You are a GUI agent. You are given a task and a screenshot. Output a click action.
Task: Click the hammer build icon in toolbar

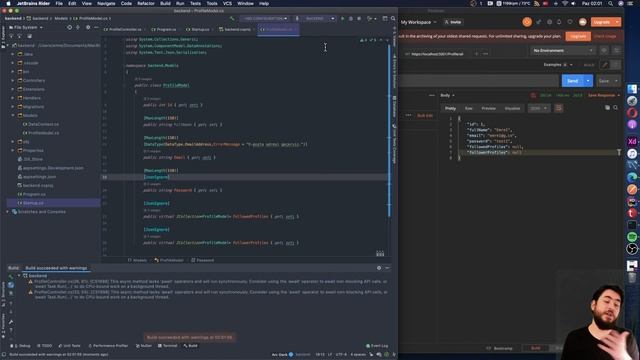[232, 18]
